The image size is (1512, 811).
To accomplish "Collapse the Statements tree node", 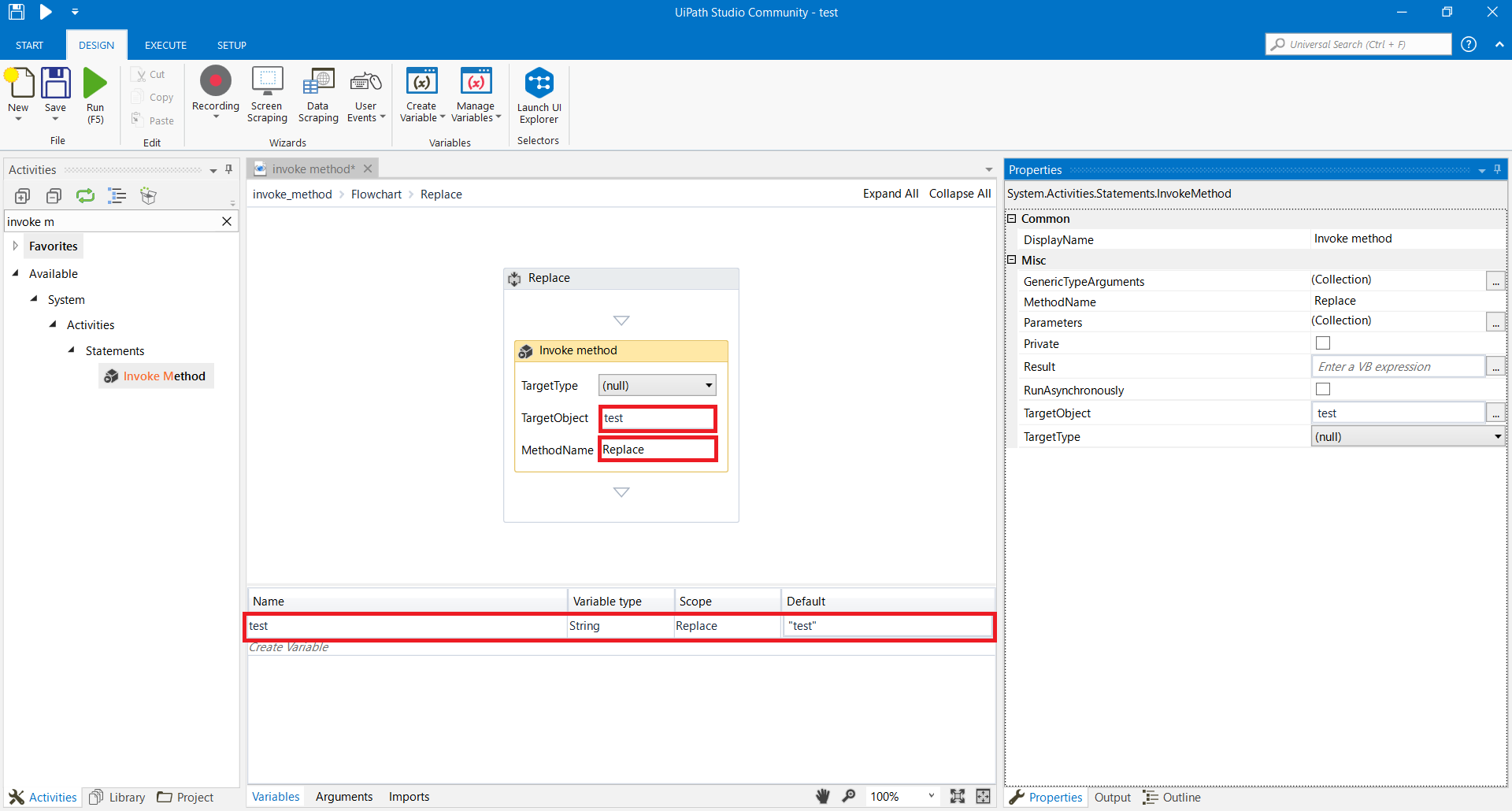I will (71, 350).
